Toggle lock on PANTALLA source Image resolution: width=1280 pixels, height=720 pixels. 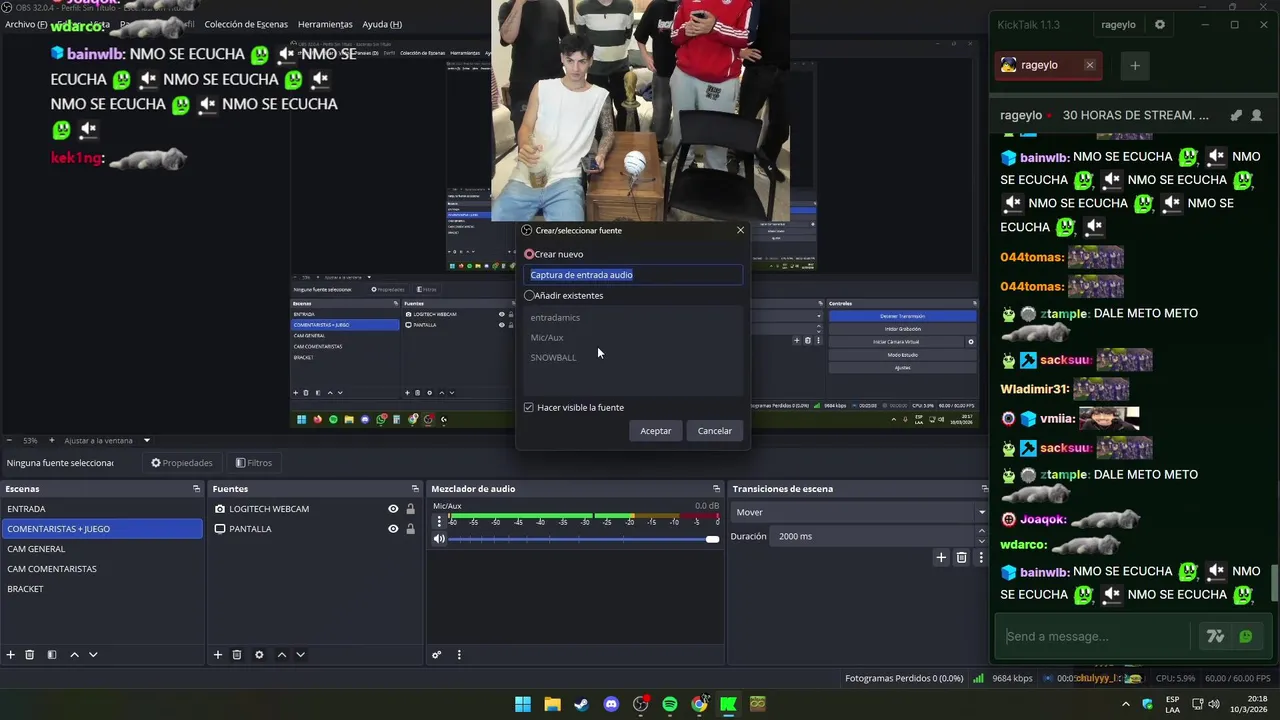tap(410, 529)
